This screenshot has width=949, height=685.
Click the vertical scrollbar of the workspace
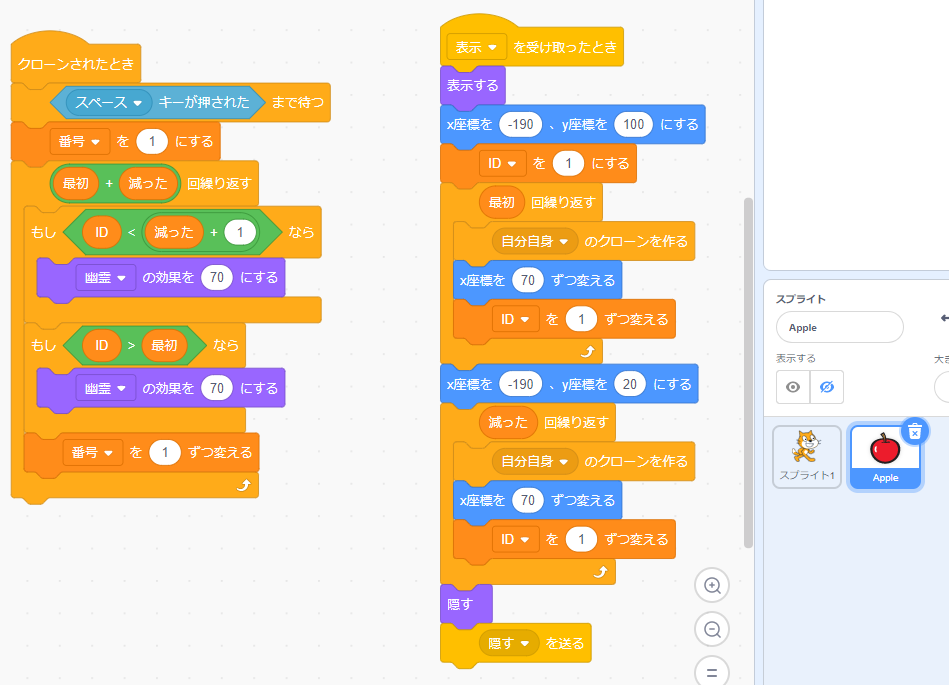pyautogui.click(x=747, y=370)
